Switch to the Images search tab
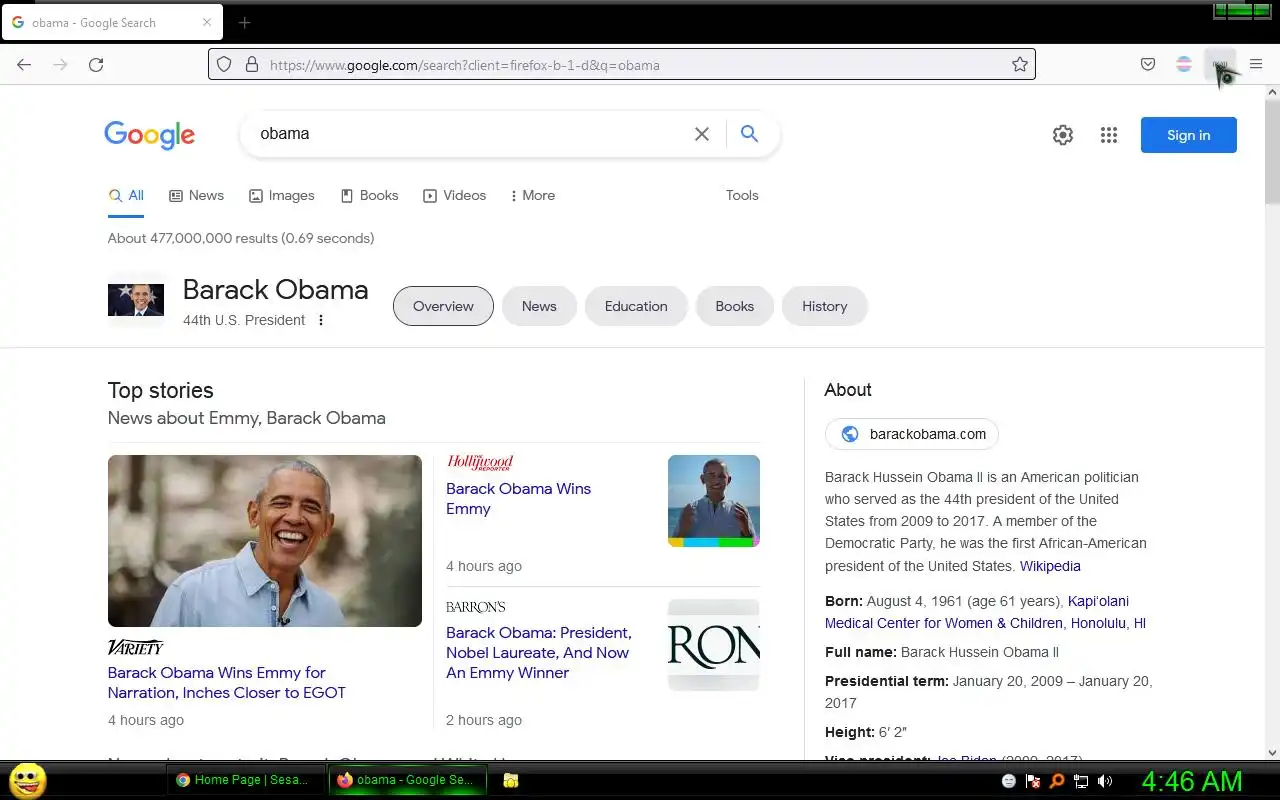This screenshot has width=1280, height=800. click(x=282, y=195)
